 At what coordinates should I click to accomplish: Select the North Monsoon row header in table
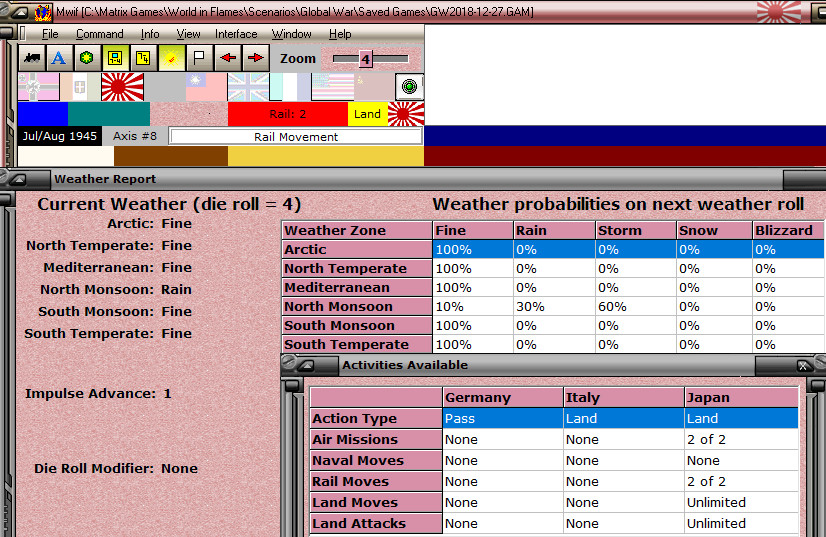[x=357, y=306]
